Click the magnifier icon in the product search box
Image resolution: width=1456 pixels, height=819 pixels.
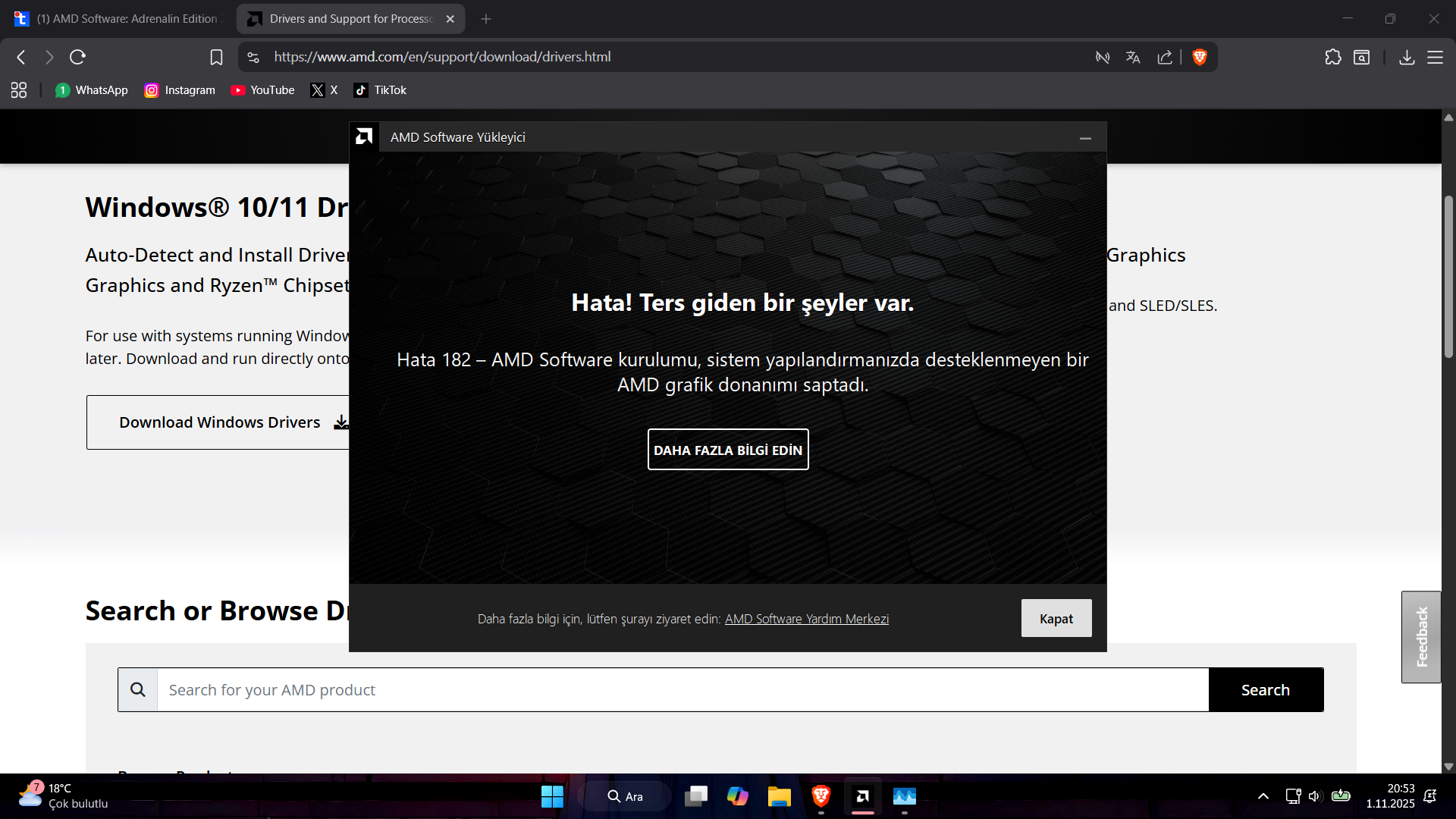pos(138,690)
